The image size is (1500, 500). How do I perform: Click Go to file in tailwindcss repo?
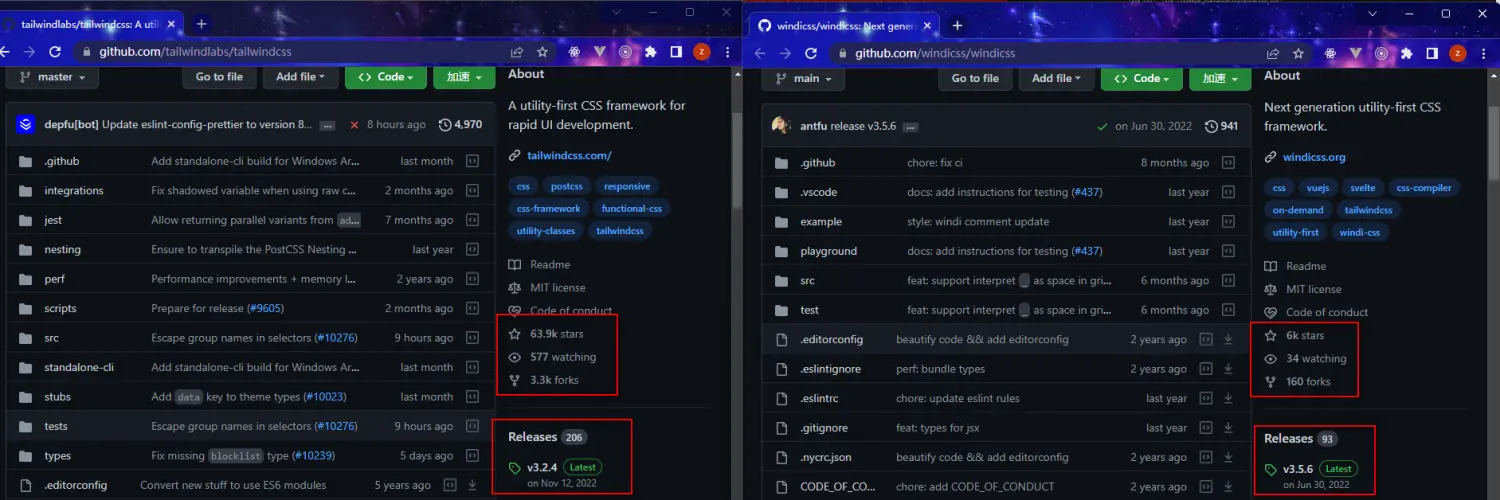tap(219, 77)
